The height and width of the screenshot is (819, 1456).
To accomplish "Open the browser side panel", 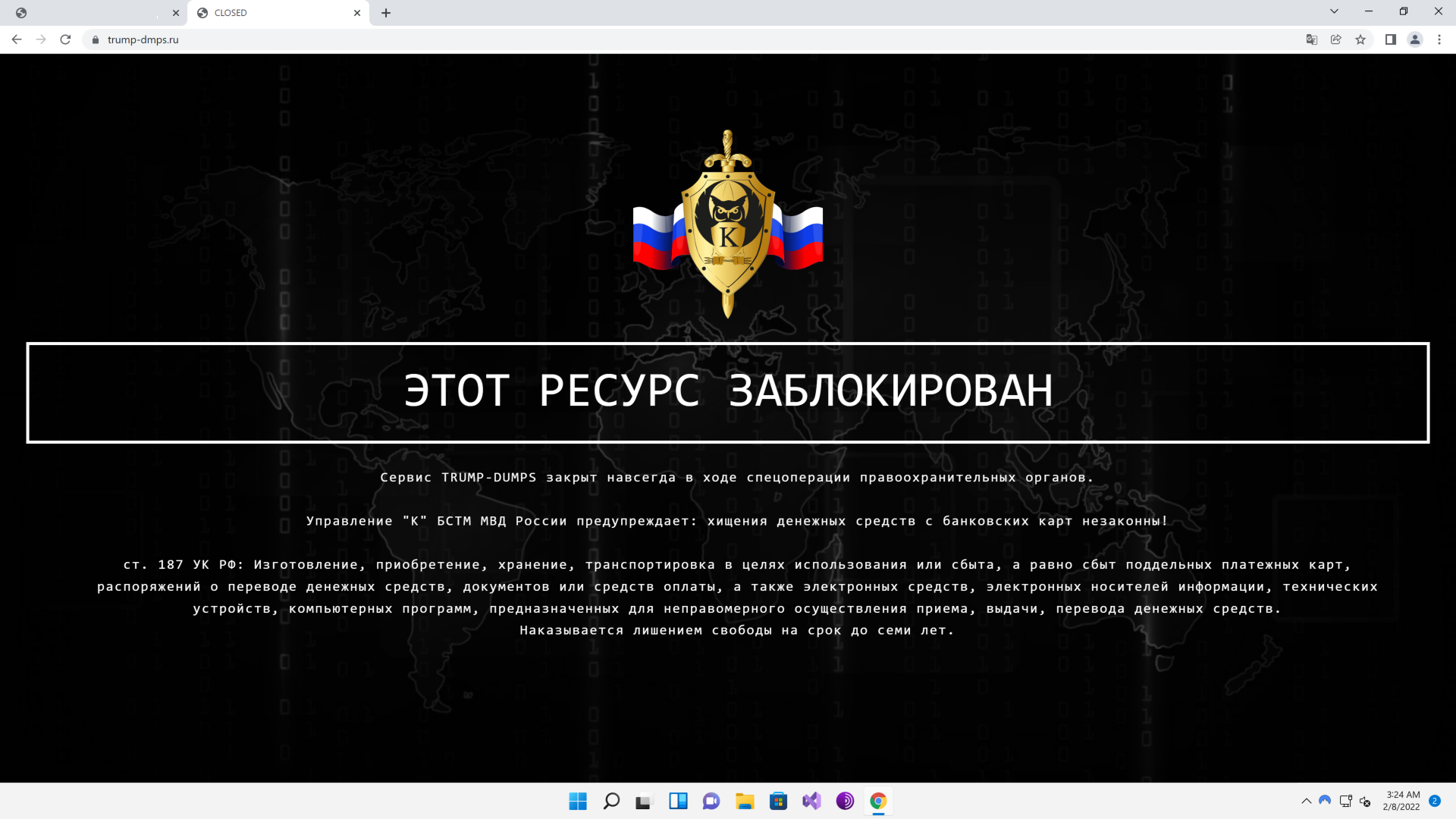I will pyautogui.click(x=1391, y=39).
